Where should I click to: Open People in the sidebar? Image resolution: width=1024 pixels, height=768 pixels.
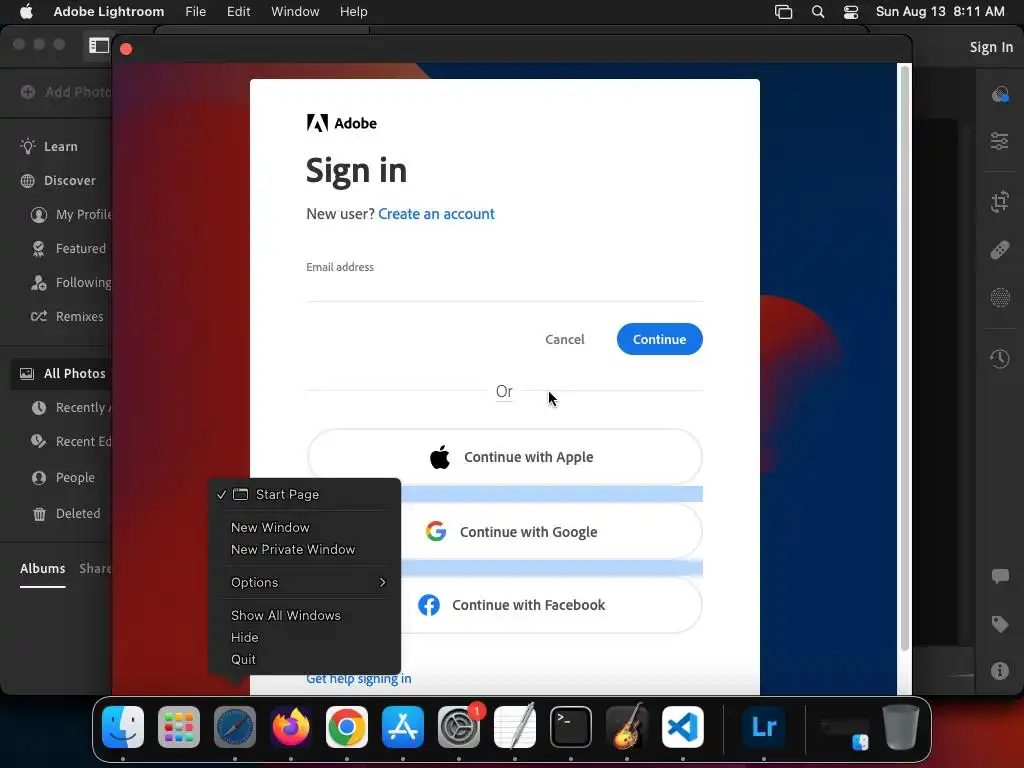click(63, 477)
